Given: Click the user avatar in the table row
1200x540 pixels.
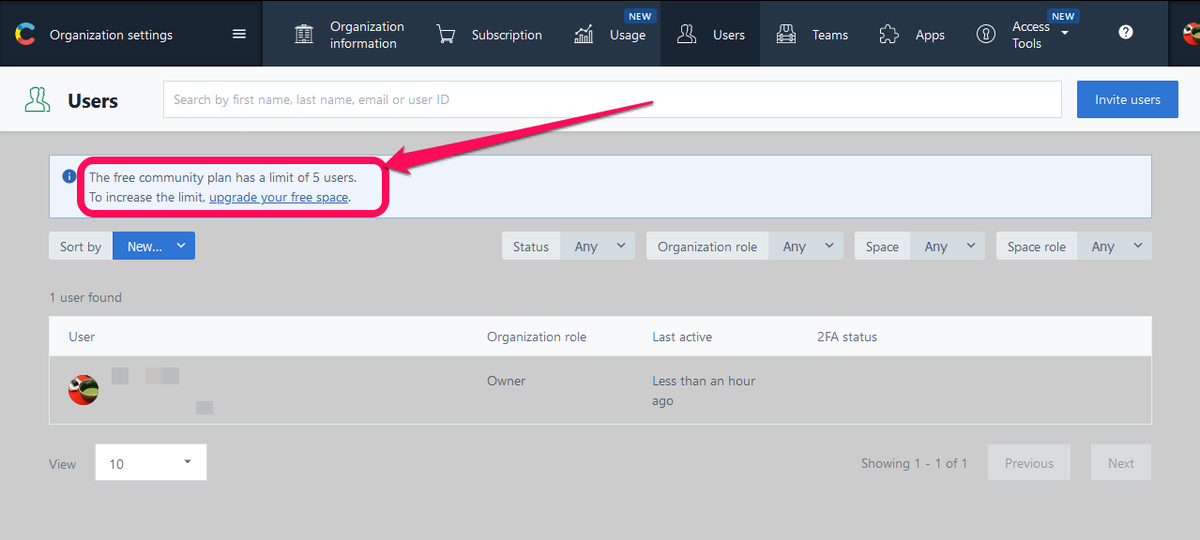Looking at the screenshot, I should 83,390.
